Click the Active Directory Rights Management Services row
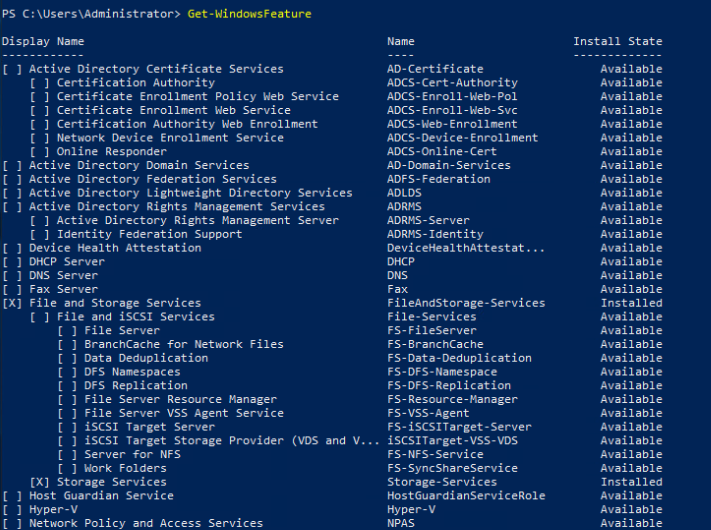Screen dimensions: 711x530 (176, 207)
